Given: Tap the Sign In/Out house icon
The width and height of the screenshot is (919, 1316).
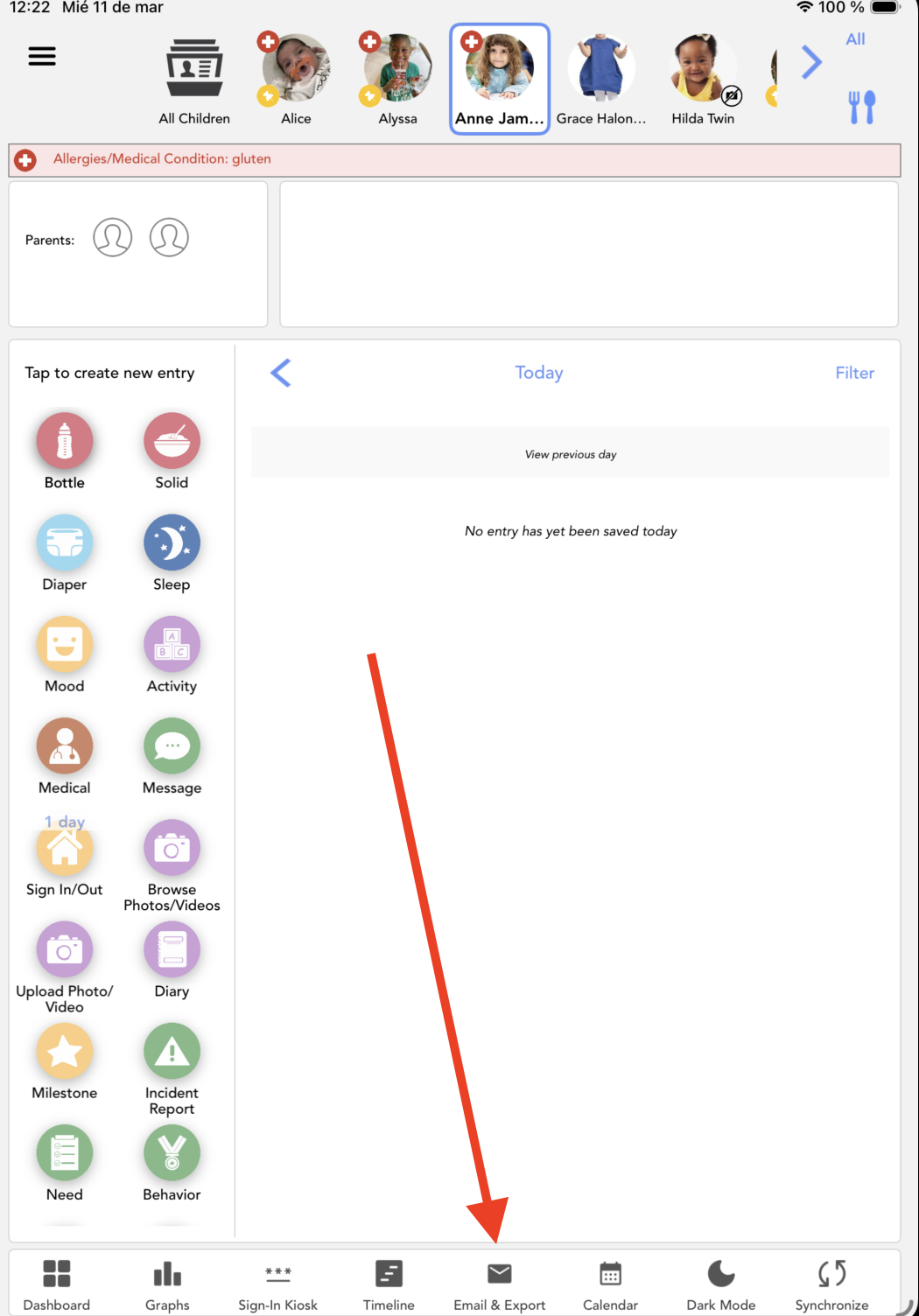Looking at the screenshot, I should click(65, 848).
